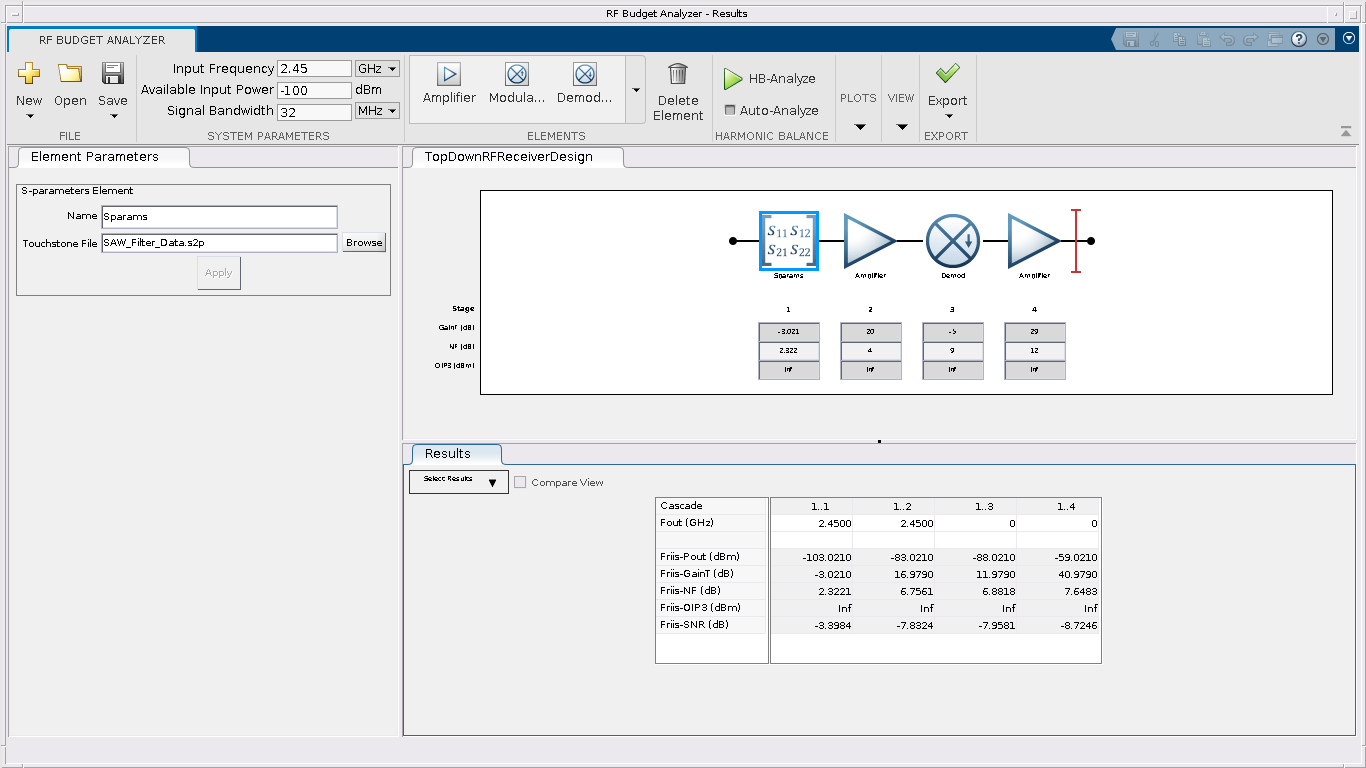Screen dimensions: 1366x768
Task: Select the Sparams block in the canvas
Action: click(788, 241)
